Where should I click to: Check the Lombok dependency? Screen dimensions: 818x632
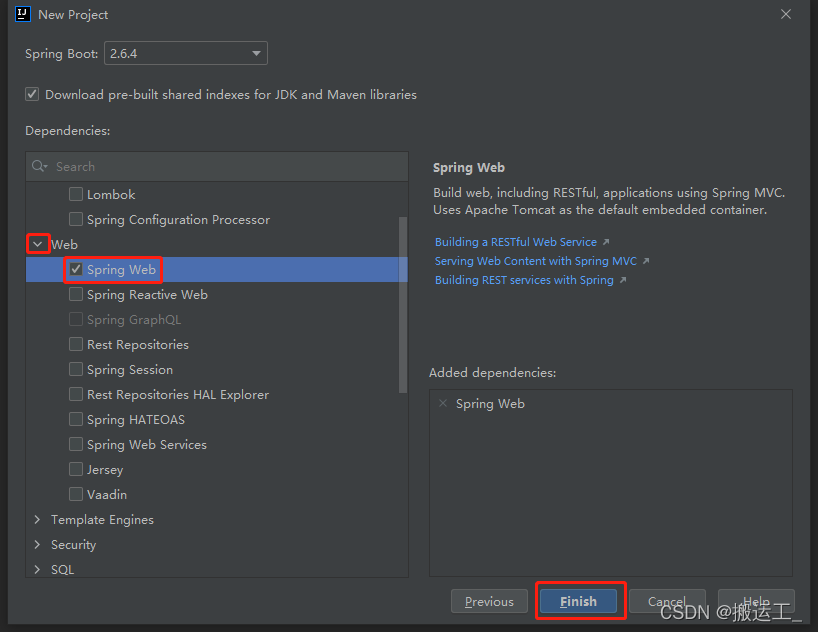76,194
